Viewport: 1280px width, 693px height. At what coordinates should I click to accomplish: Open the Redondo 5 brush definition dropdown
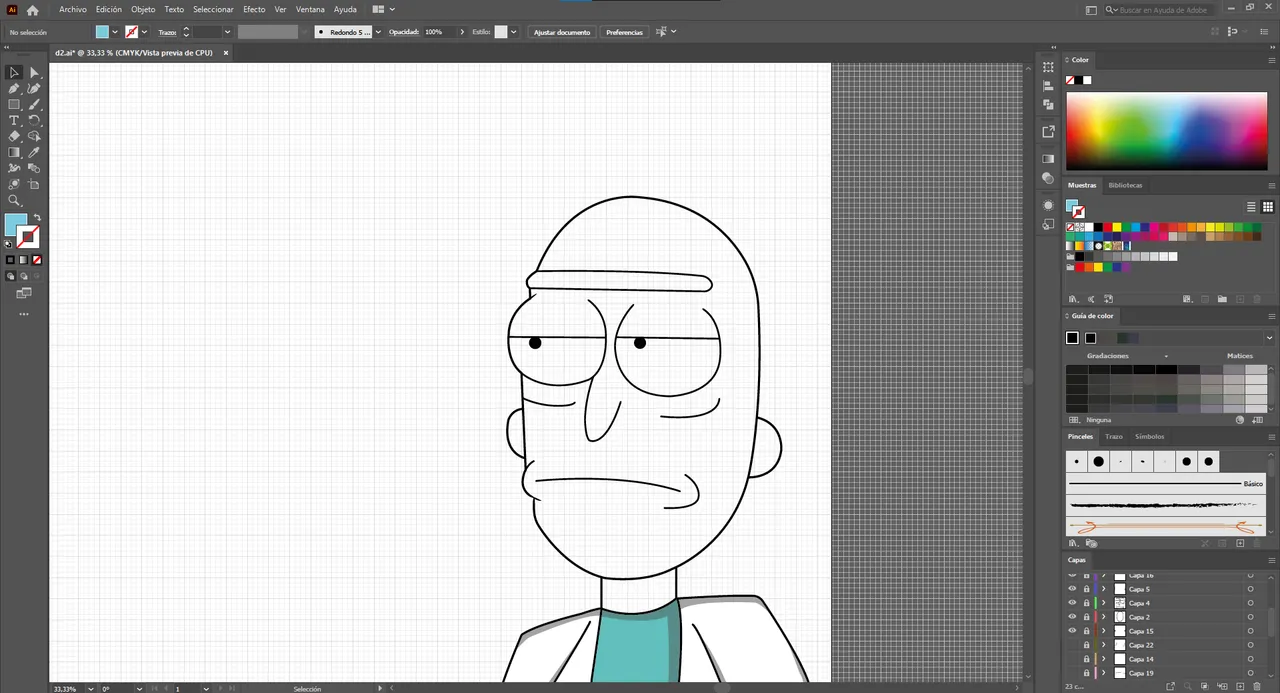click(x=376, y=32)
